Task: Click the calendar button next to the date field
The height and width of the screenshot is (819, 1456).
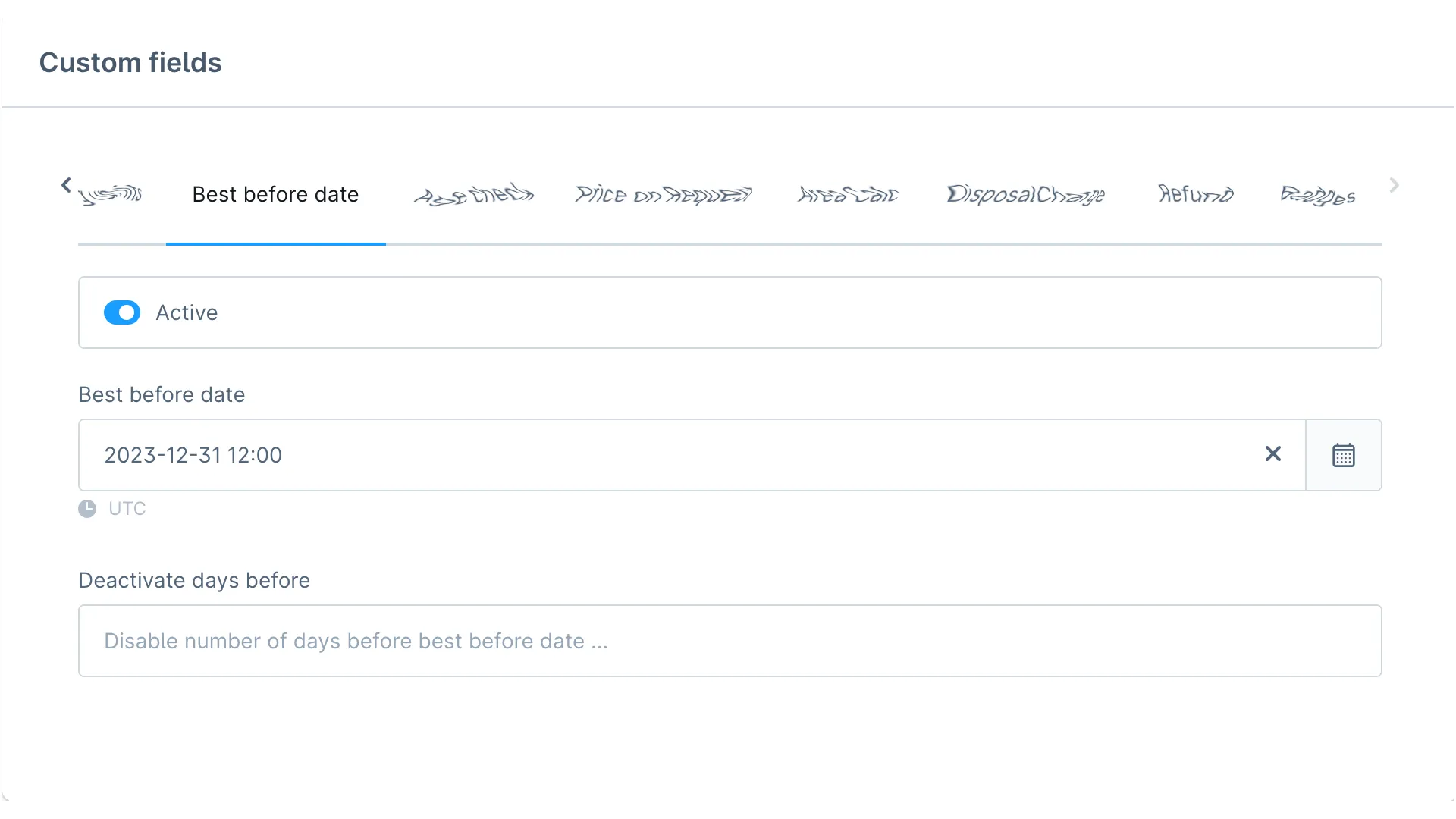Action: click(1343, 454)
